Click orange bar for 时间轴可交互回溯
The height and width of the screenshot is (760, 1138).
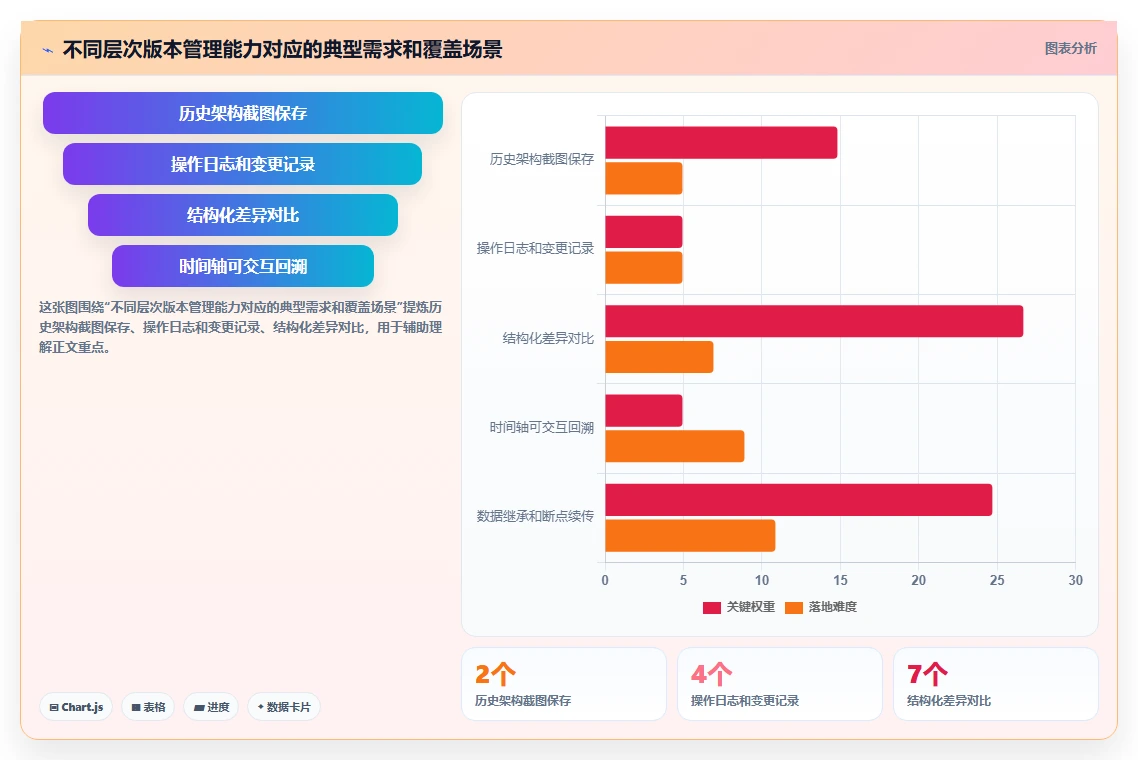point(675,446)
